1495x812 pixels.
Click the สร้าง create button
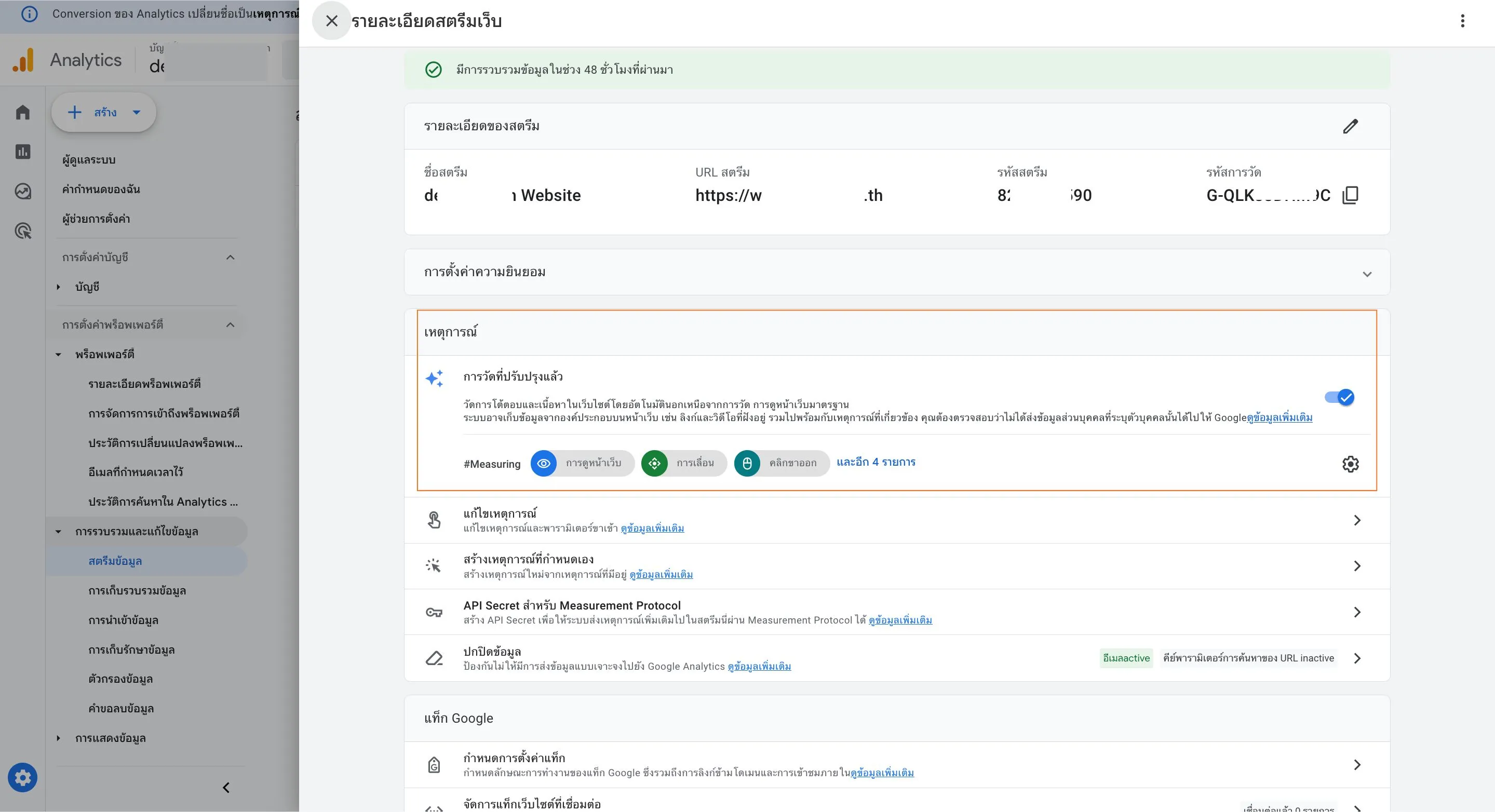click(104, 112)
